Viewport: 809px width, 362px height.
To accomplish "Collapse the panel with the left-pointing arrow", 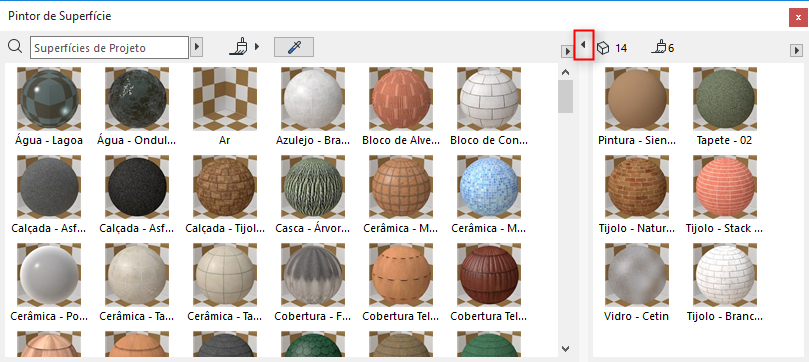I will click(x=584, y=45).
